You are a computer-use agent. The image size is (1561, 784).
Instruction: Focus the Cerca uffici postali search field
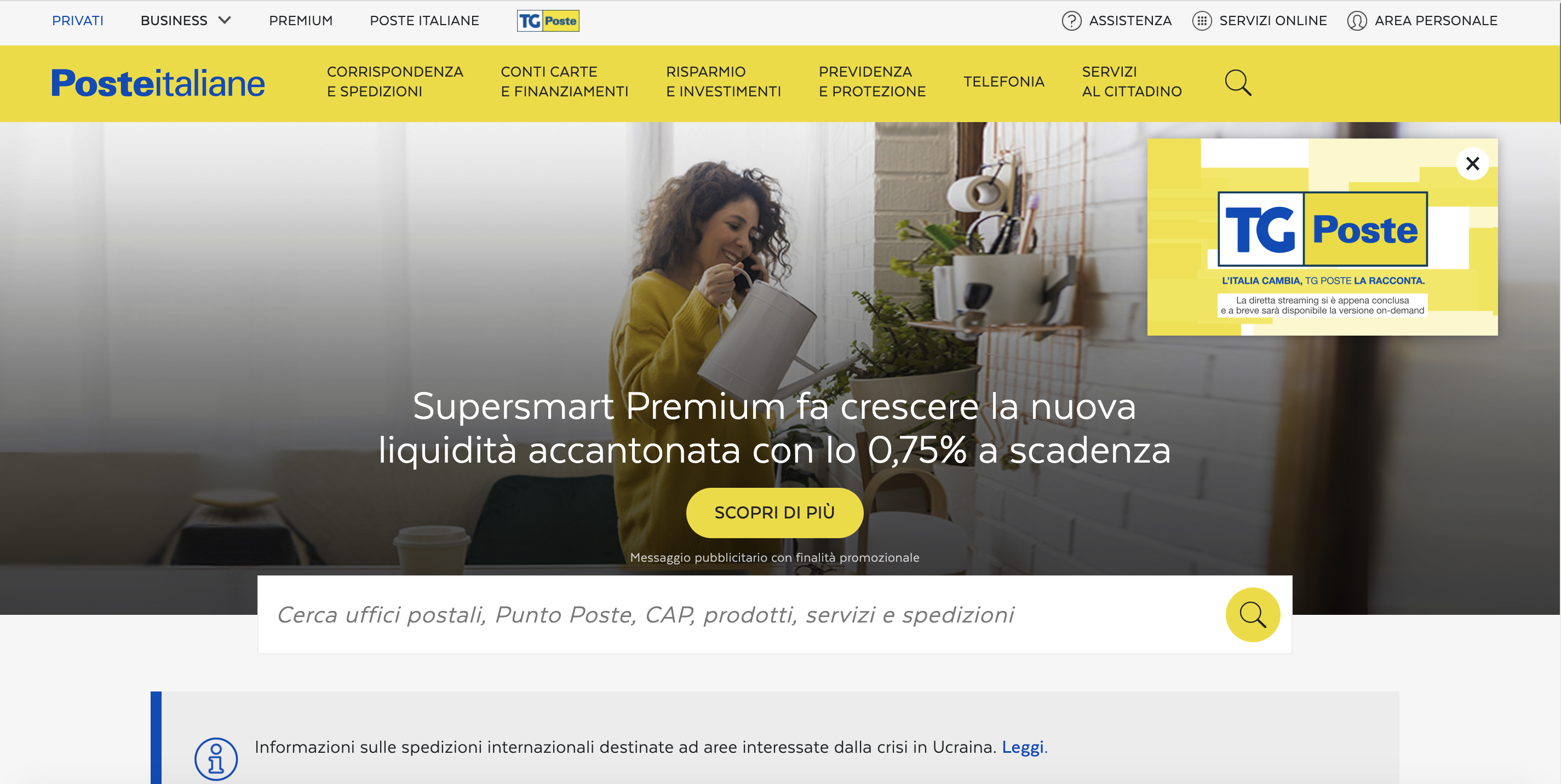click(x=739, y=614)
